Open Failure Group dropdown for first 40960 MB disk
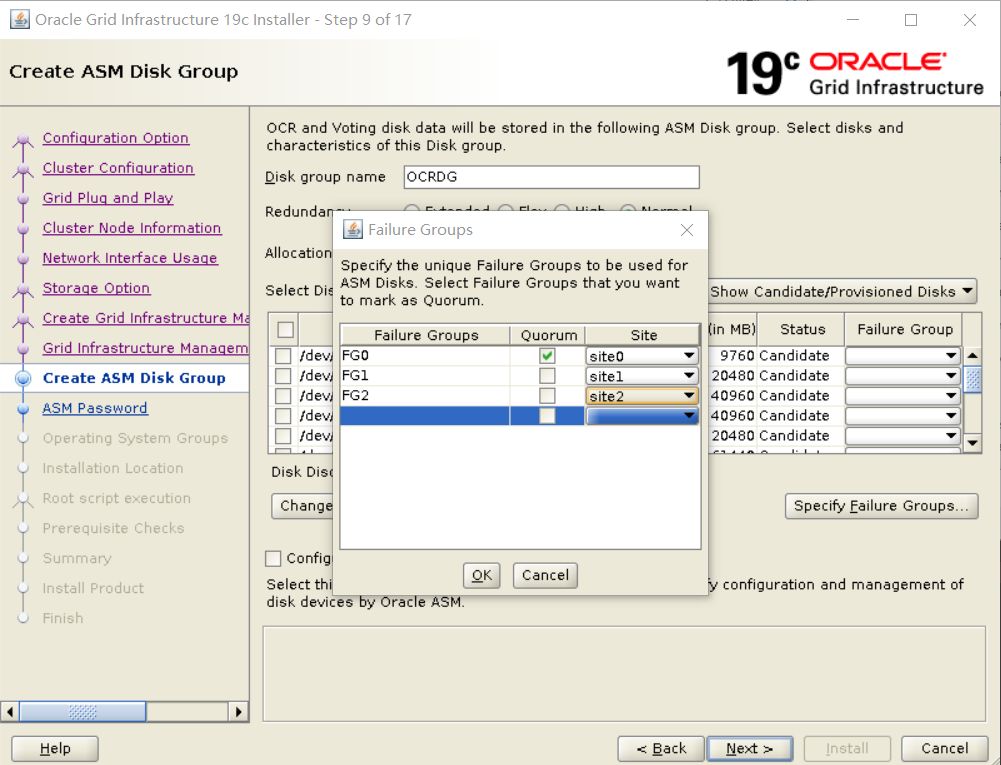This screenshot has height=765, width=1001. 903,396
